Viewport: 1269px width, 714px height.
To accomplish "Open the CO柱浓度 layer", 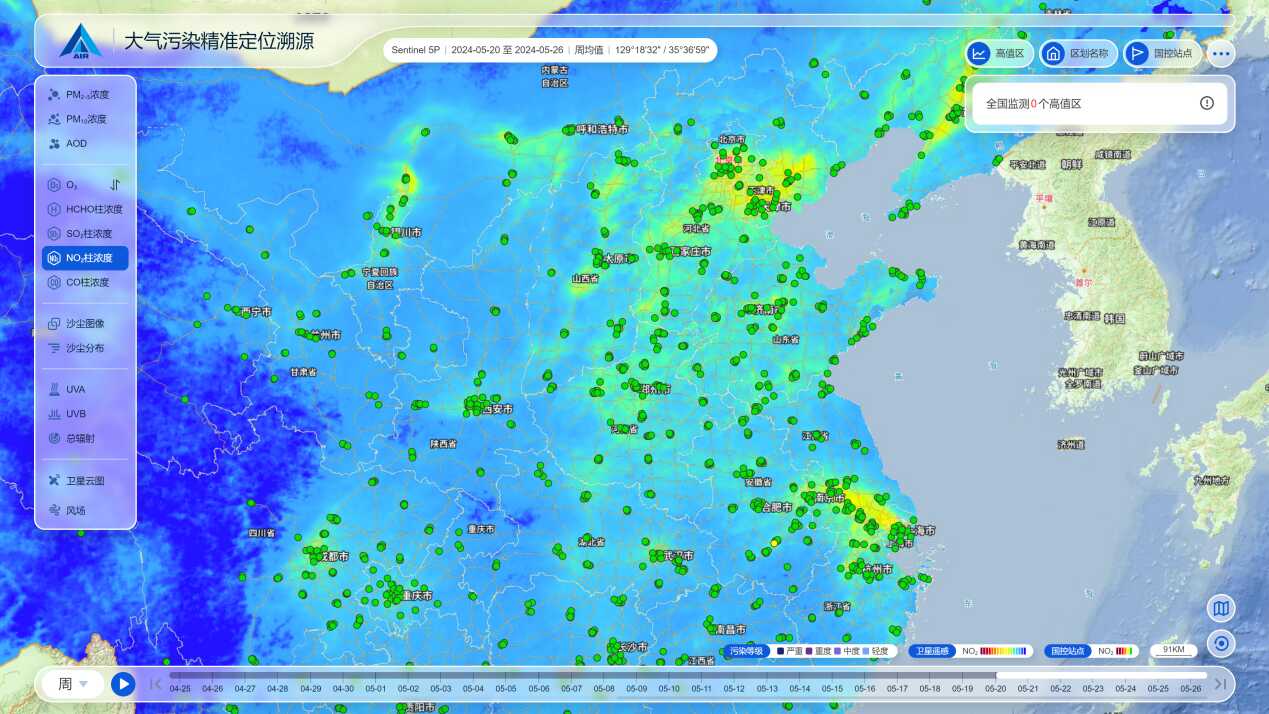I will pyautogui.click(x=84, y=282).
